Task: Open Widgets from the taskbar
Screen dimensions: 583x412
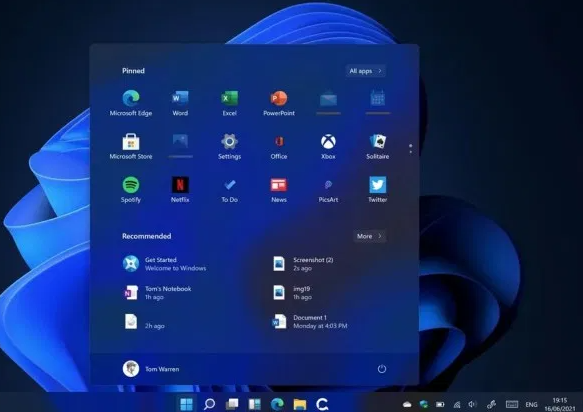Action: tap(255, 404)
